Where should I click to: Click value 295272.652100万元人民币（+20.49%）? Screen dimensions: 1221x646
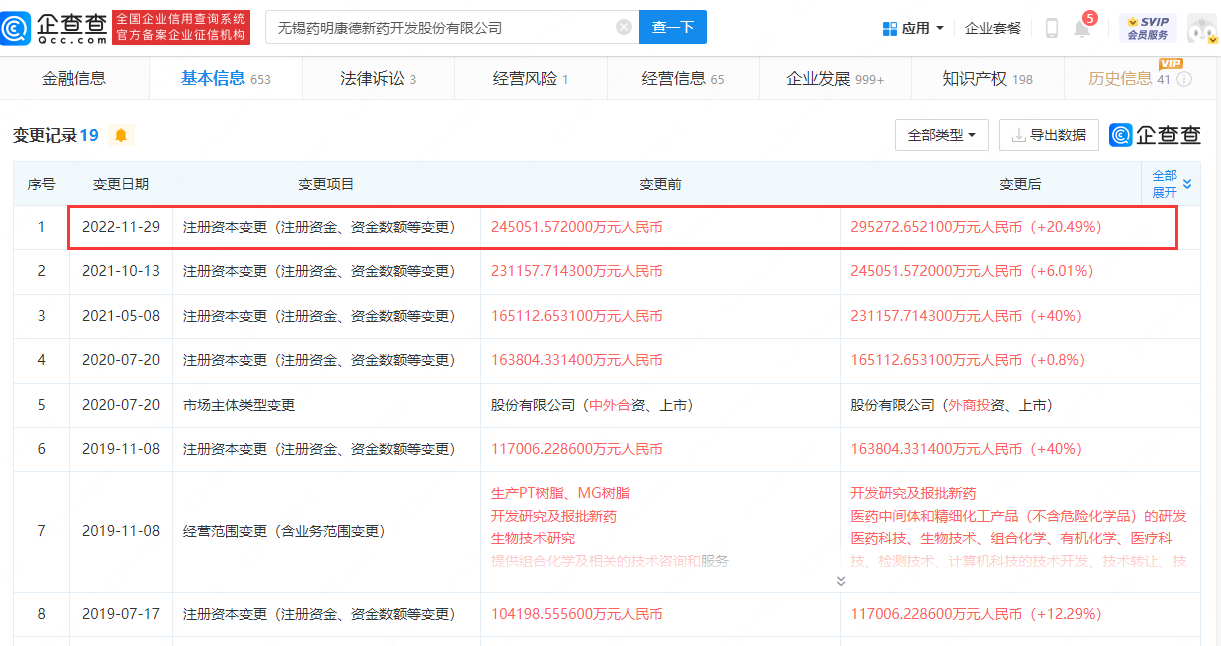click(979, 227)
